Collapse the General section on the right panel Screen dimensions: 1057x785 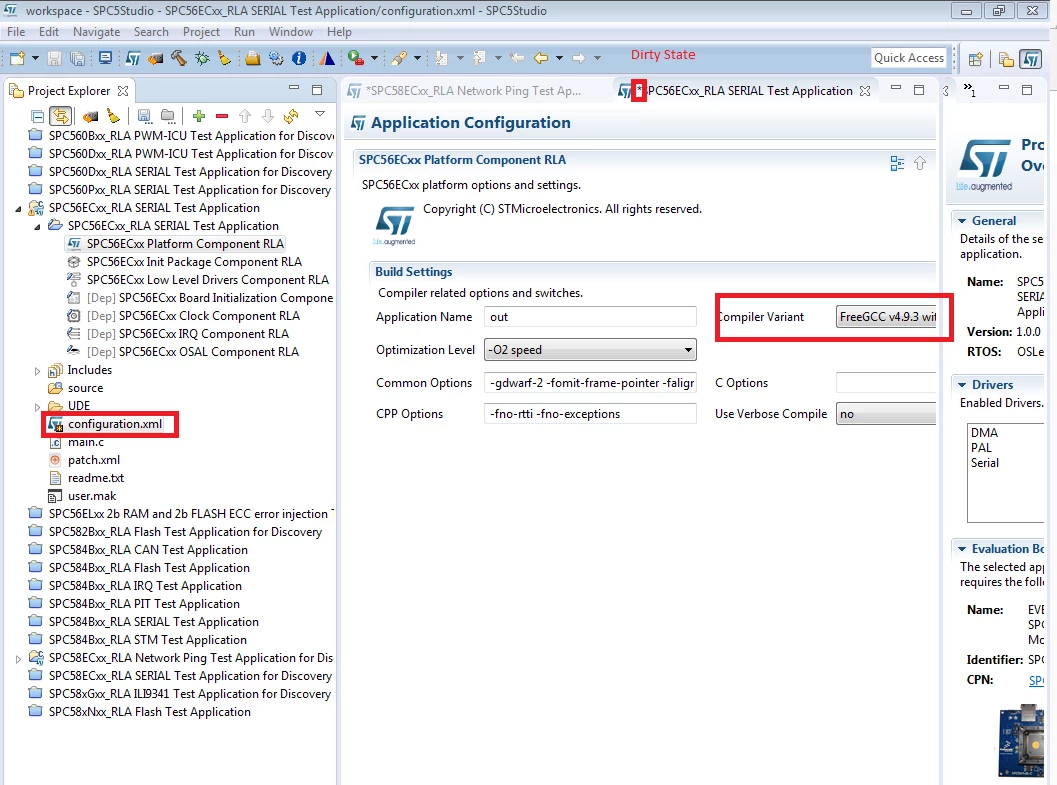[962, 221]
